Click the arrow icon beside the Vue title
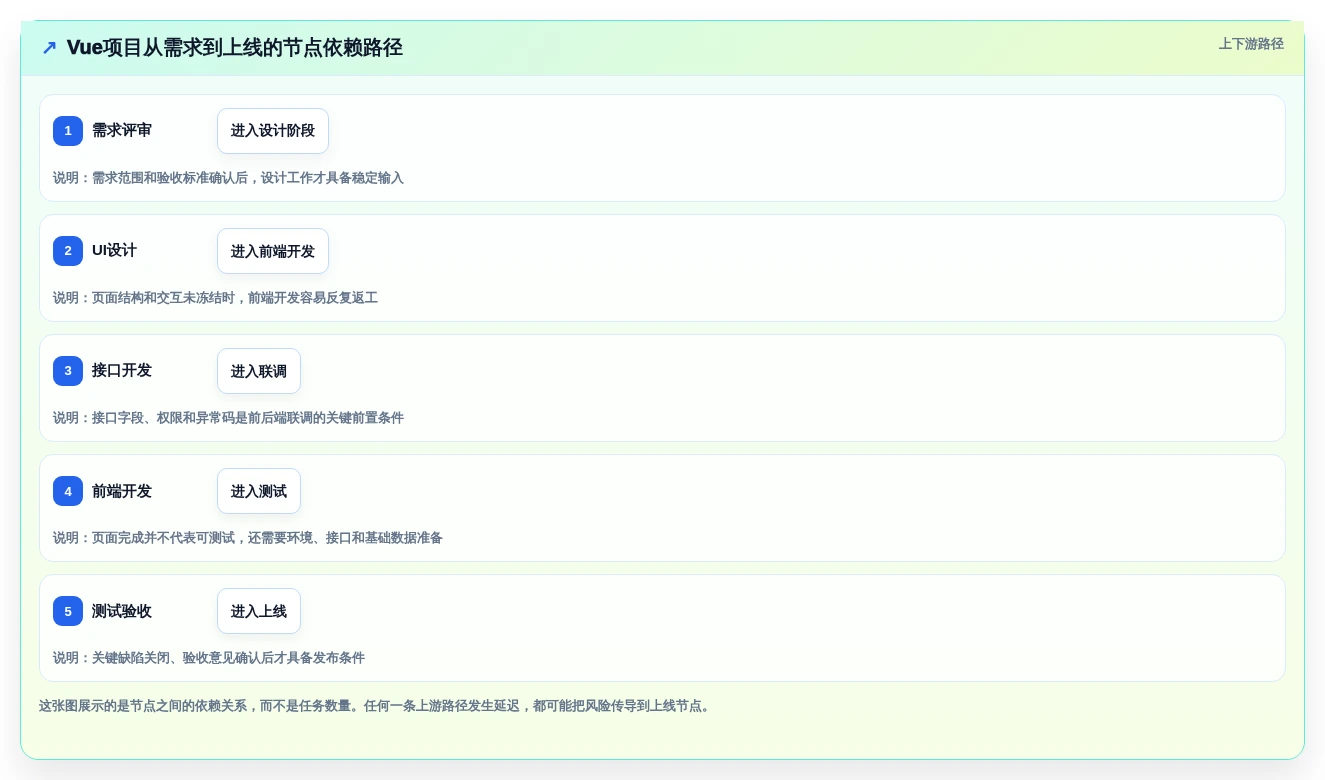Image resolution: width=1325 pixels, height=780 pixels. pos(49,48)
